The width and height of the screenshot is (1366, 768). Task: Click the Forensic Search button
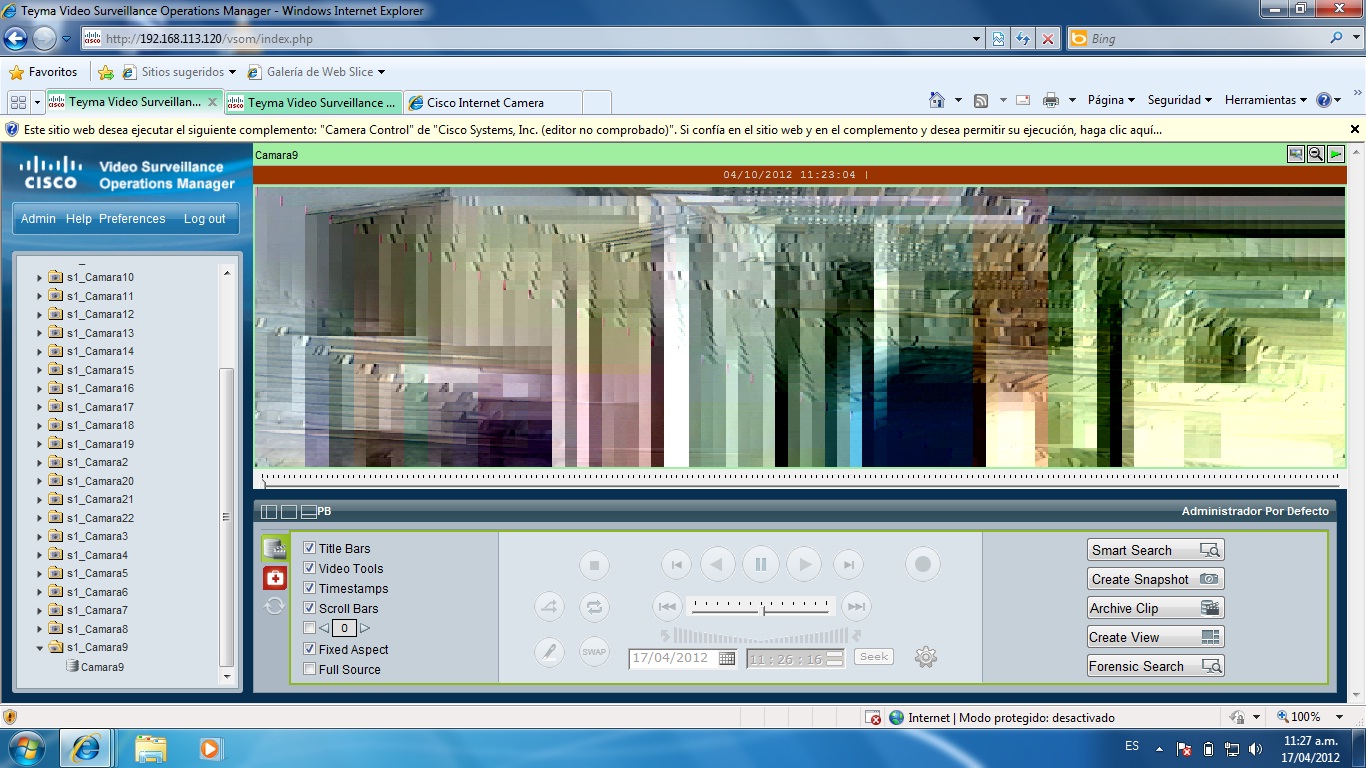[x=1156, y=666]
